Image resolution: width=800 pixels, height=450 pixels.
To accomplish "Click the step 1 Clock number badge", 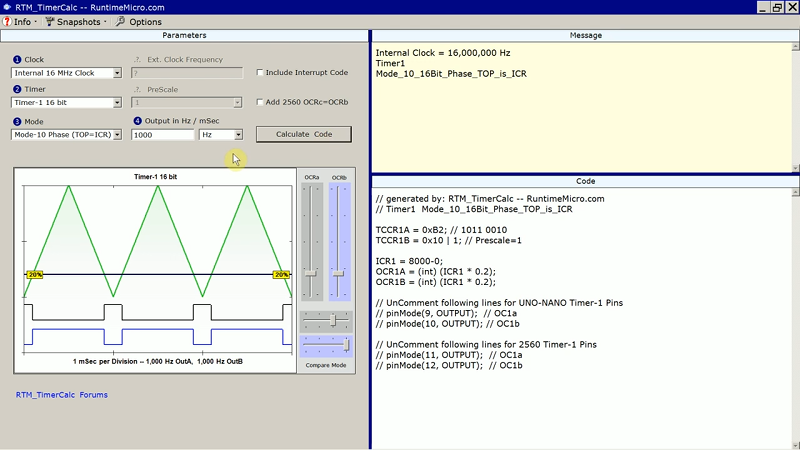I will click(17, 60).
